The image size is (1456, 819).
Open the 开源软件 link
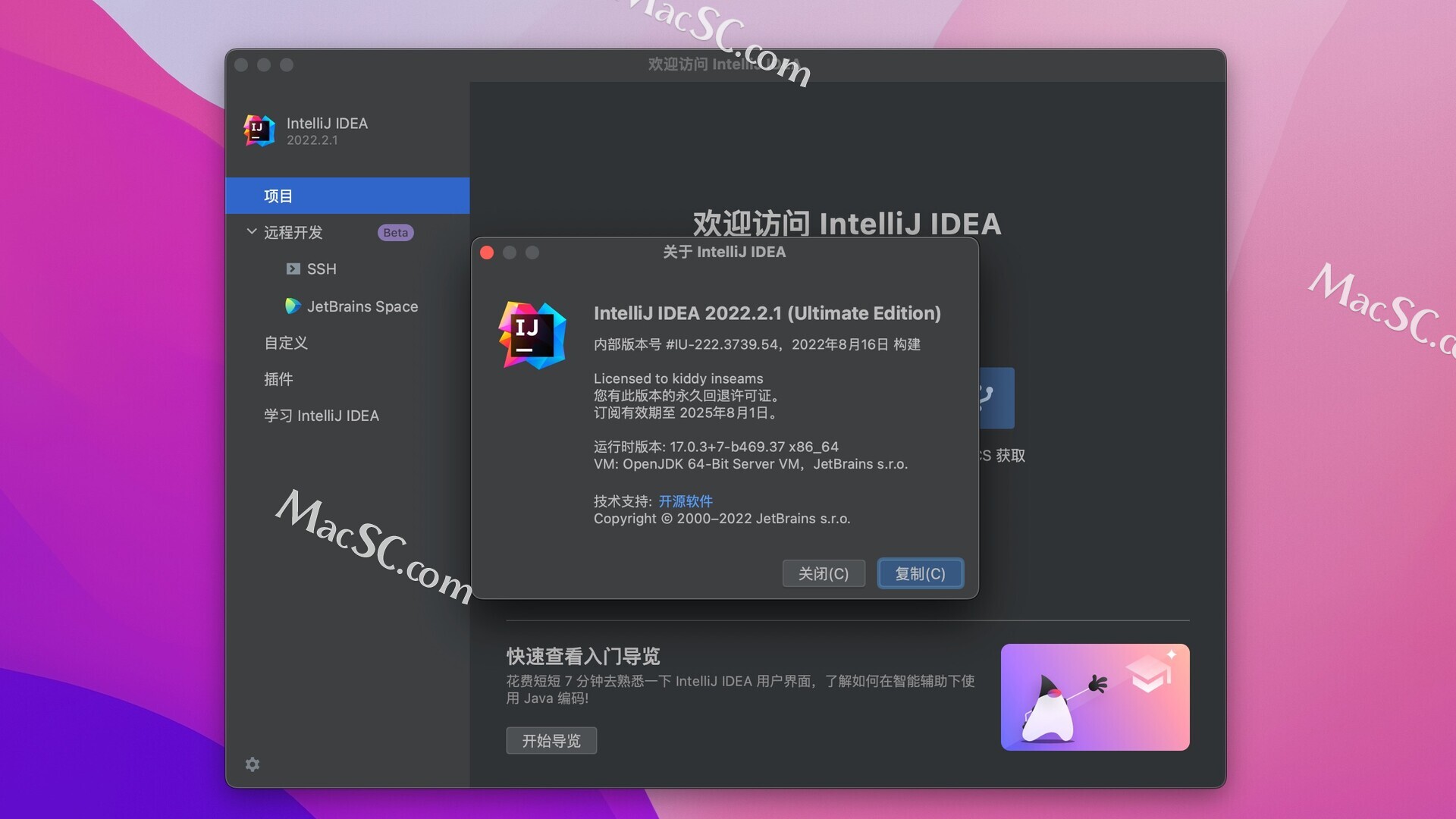686,501
